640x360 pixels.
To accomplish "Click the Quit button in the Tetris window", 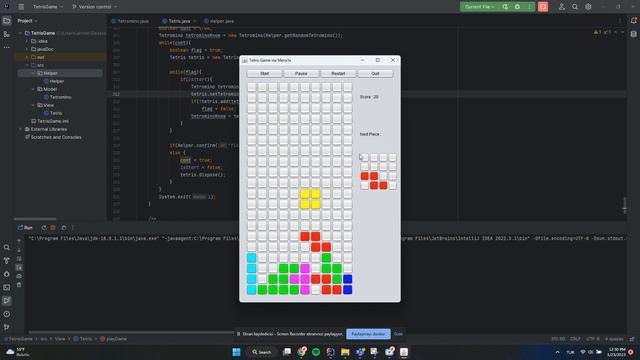I will pyautogui.click(x=375, y=73).
